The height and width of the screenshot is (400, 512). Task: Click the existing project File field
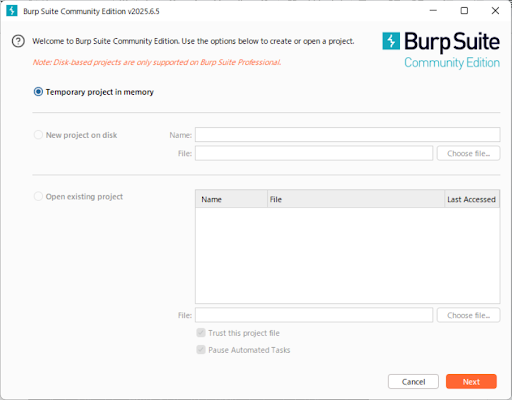point(314,315)
